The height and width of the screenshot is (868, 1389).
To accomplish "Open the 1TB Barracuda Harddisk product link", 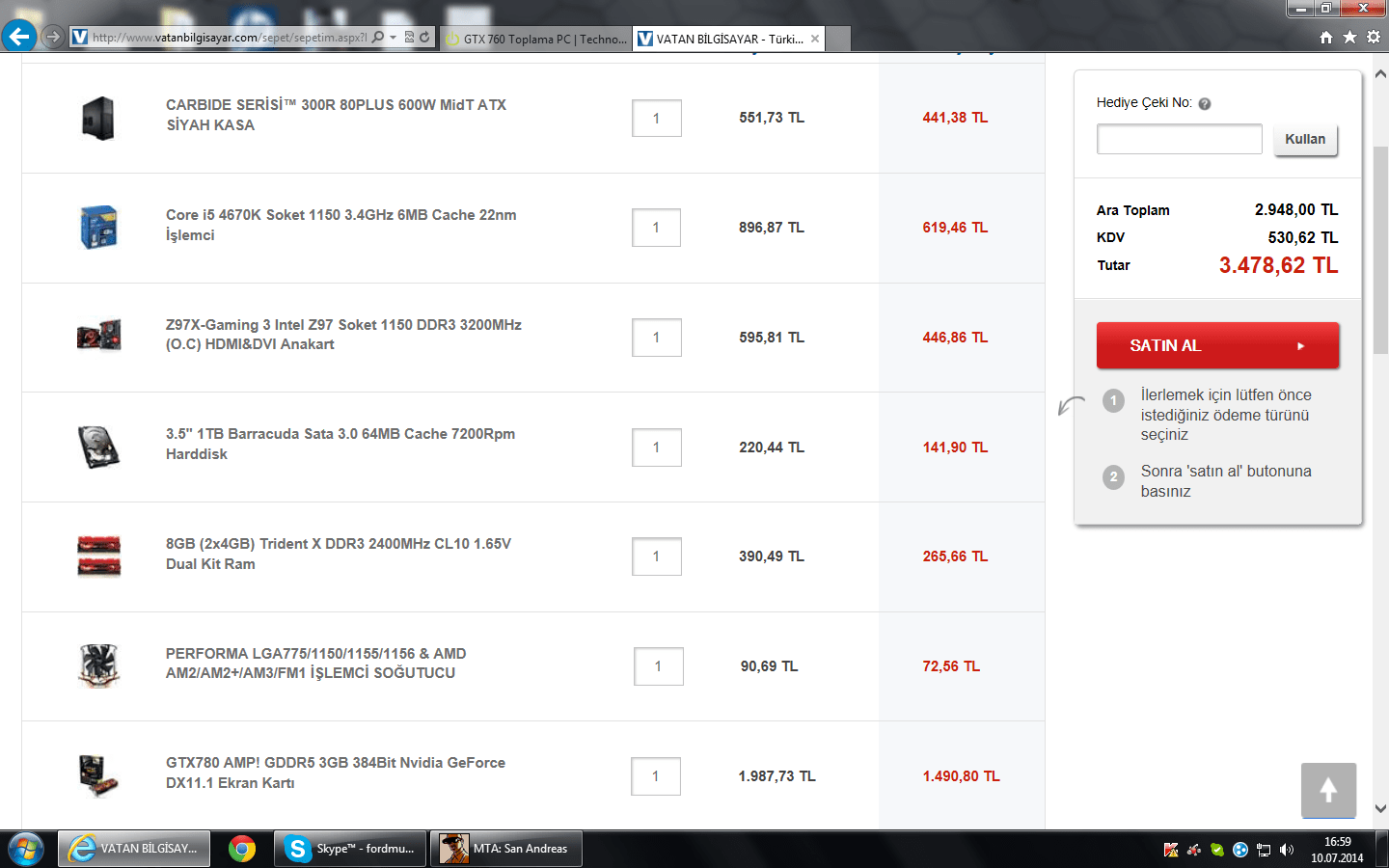I will 340,444.
